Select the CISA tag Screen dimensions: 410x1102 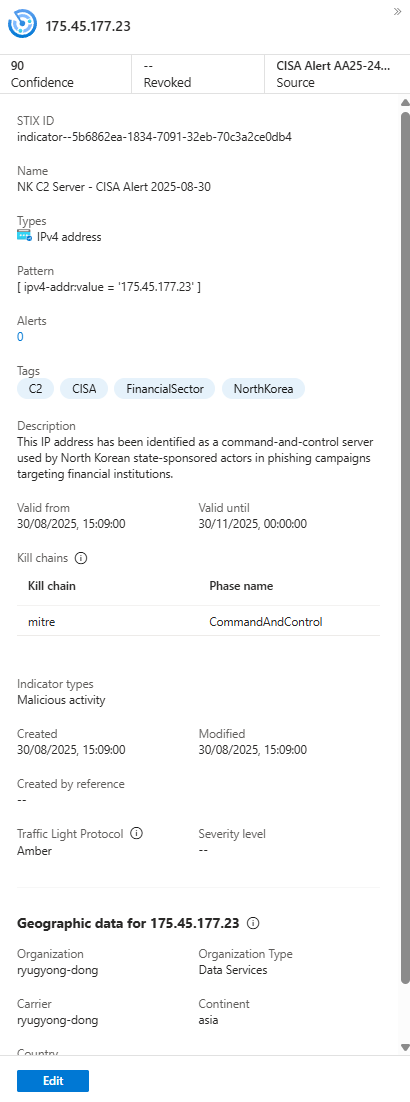click(x=84, y=389)
